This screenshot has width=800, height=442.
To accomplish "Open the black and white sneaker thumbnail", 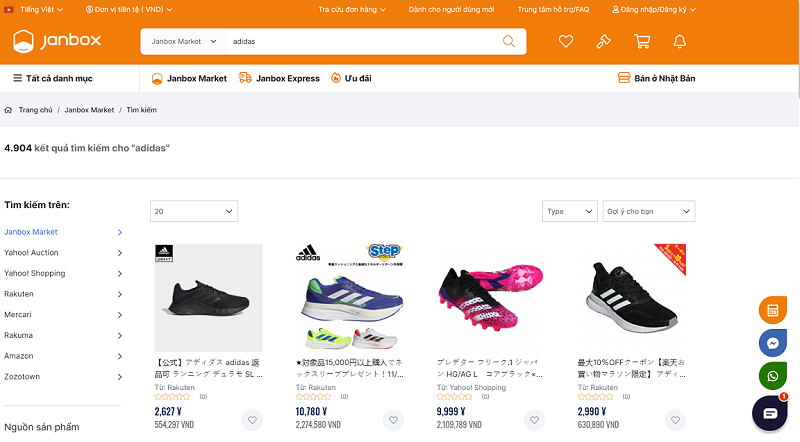I will pos(632,298).
